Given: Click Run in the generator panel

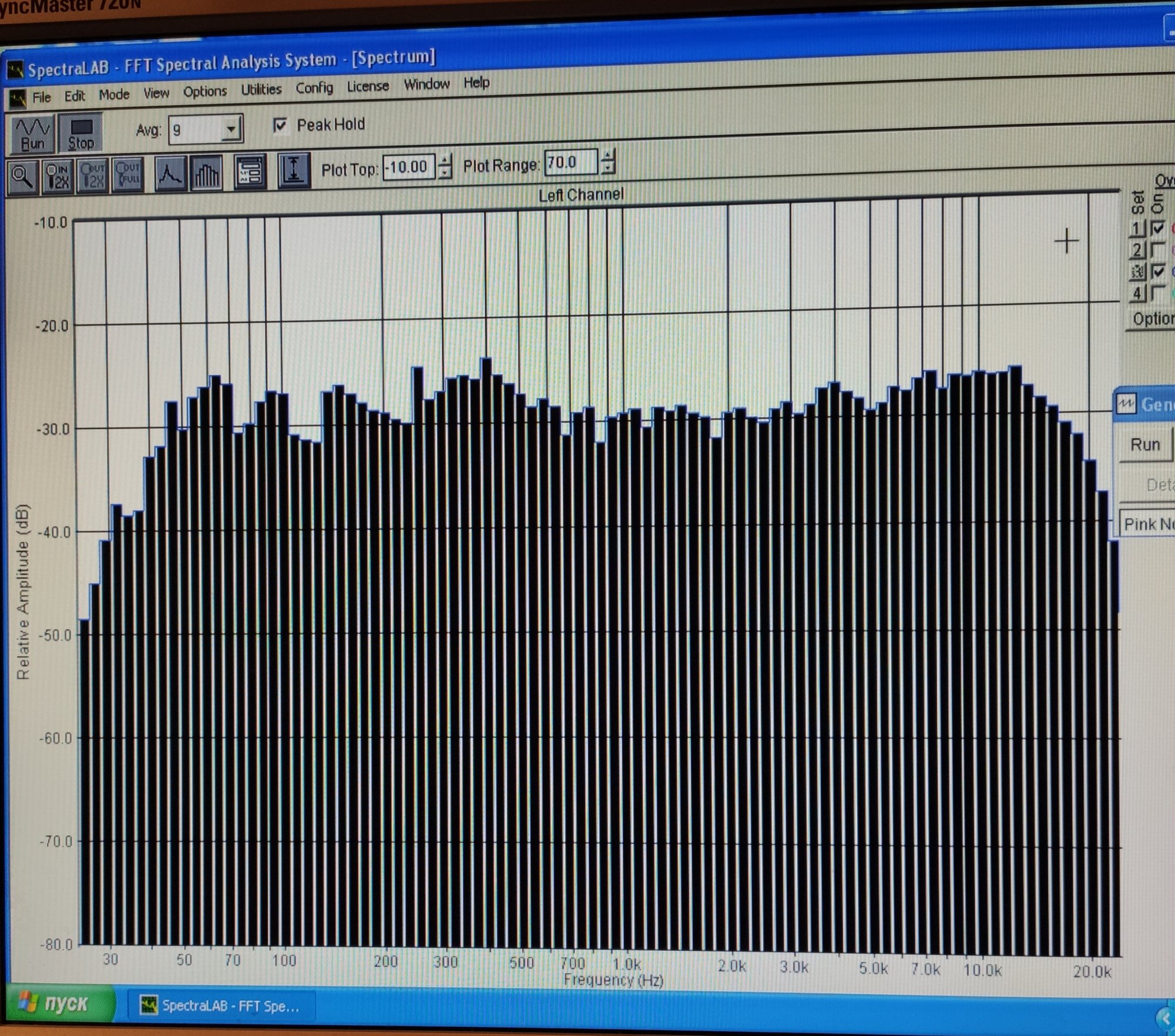Looking at the screenshot, I should tap(1144, 445).
